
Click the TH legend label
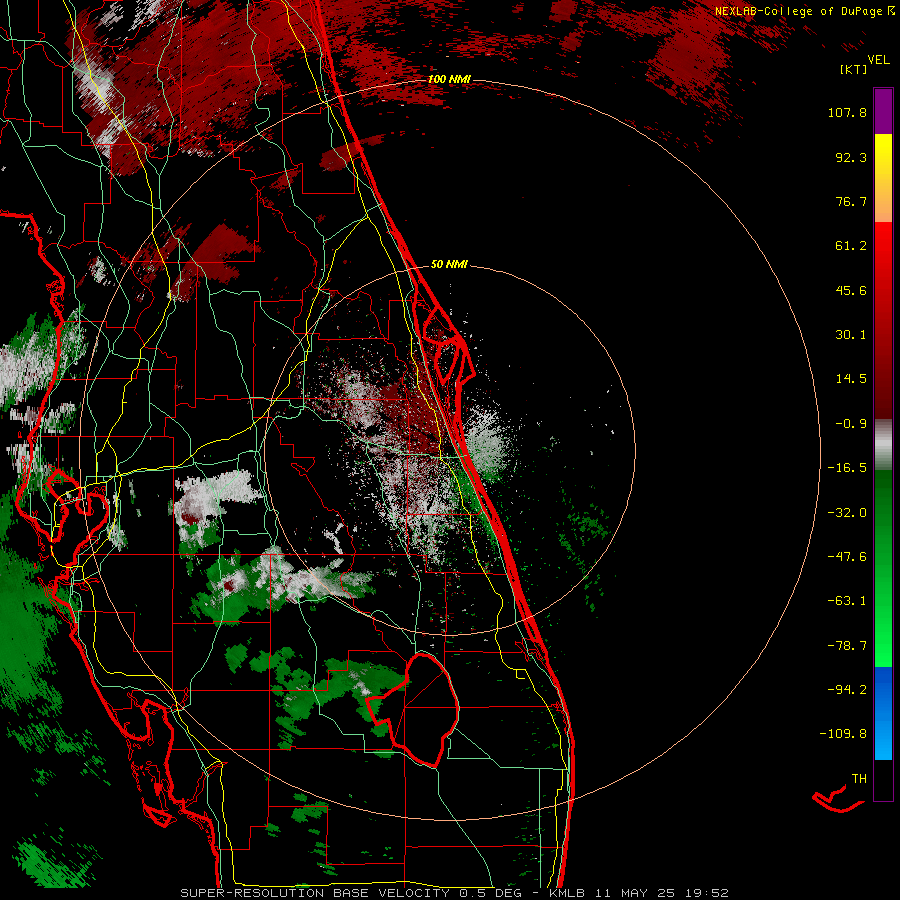(x=859, y=779)
